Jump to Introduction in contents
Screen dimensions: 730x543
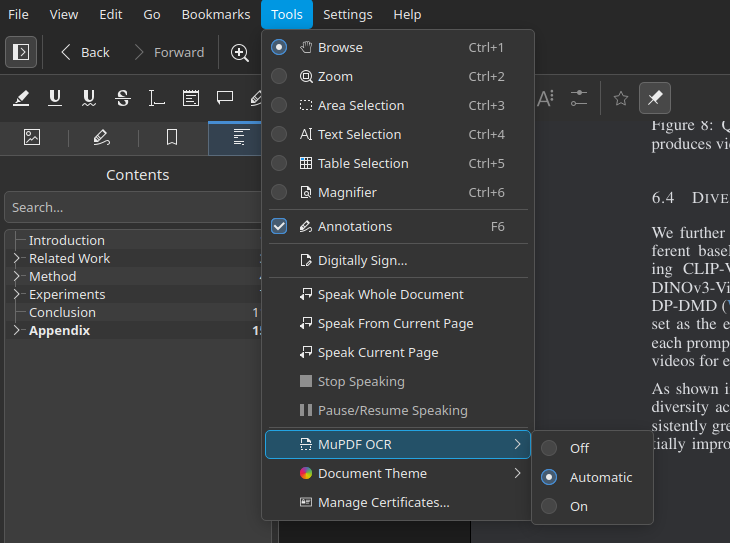[67, 240]
